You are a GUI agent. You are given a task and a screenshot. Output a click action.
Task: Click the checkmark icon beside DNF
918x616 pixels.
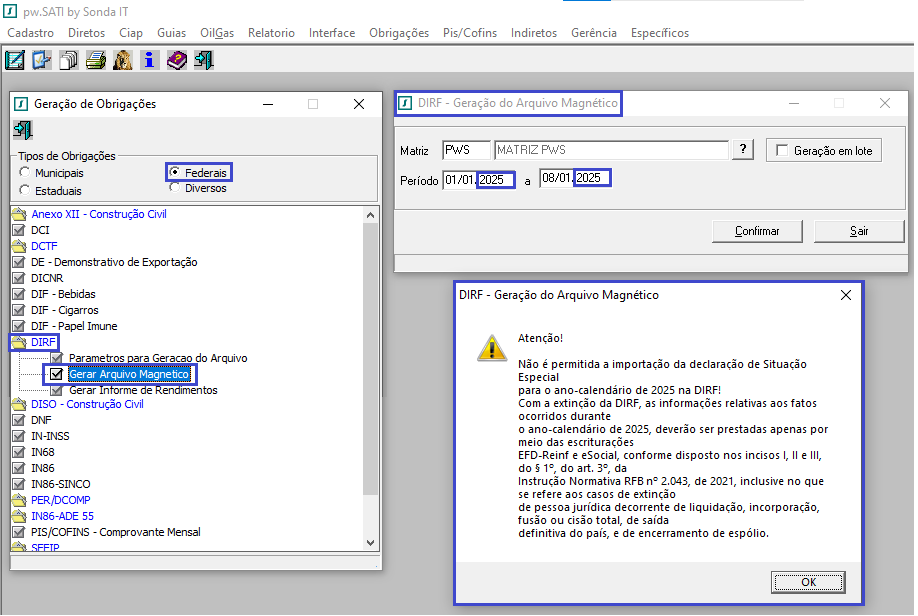coord(19,420)
